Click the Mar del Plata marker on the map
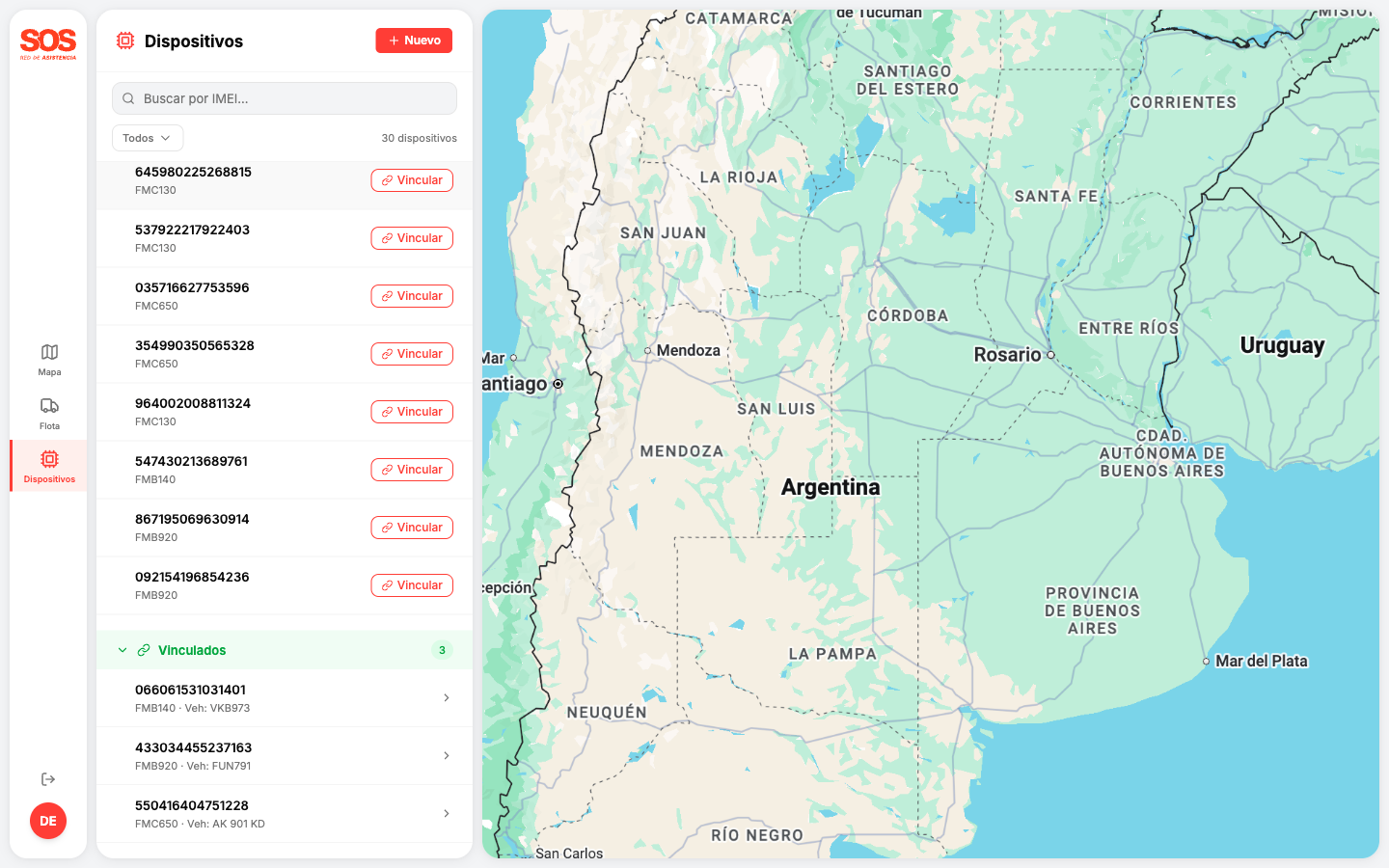The width and height of the screenshot is (1389, 868). [x=1207, y=662]
